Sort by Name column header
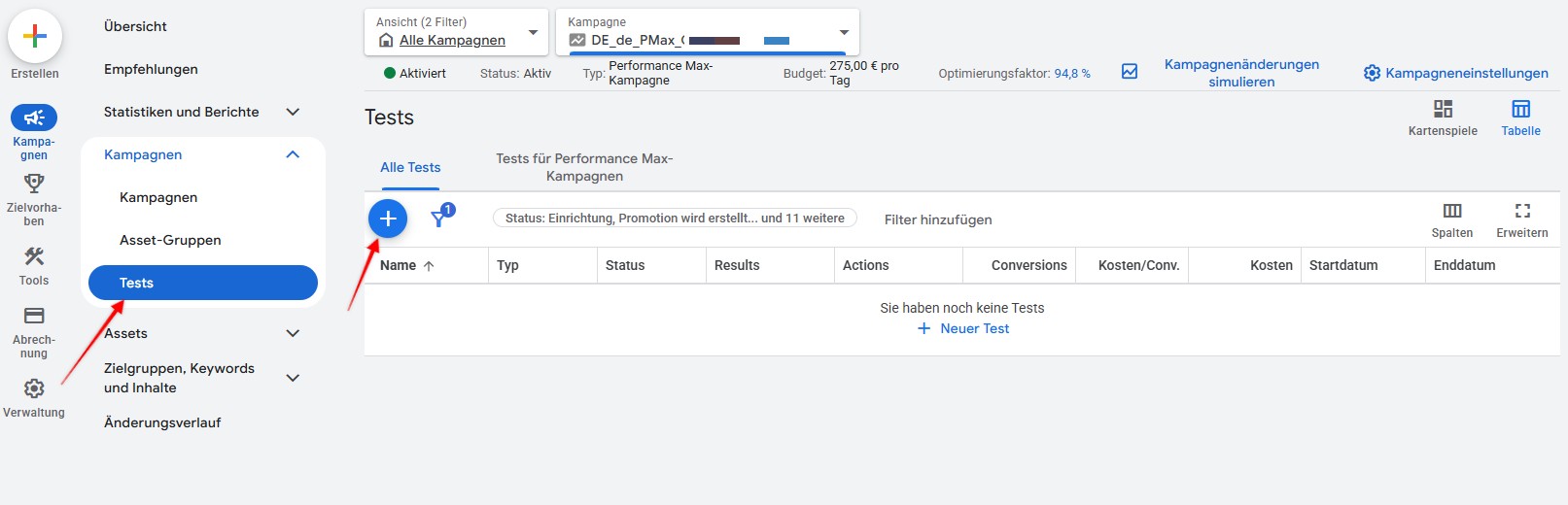1568x505 pixels. pyautogui.click(x=398, y=265)
